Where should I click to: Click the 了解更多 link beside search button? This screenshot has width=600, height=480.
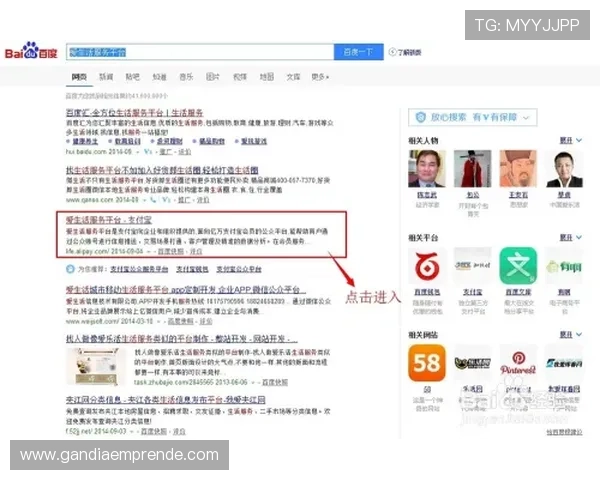409,52
